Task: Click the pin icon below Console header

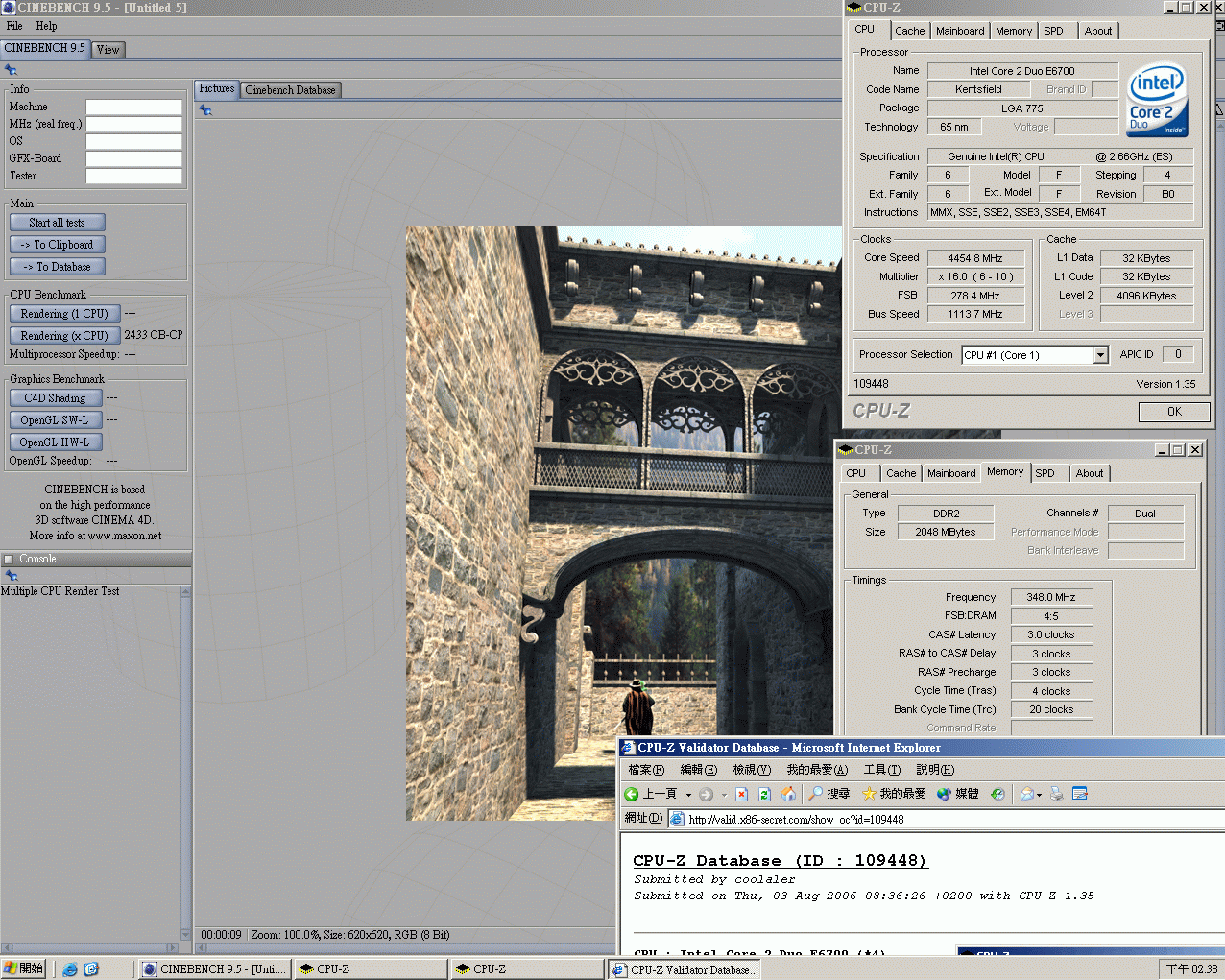Action: coord(12,576)
